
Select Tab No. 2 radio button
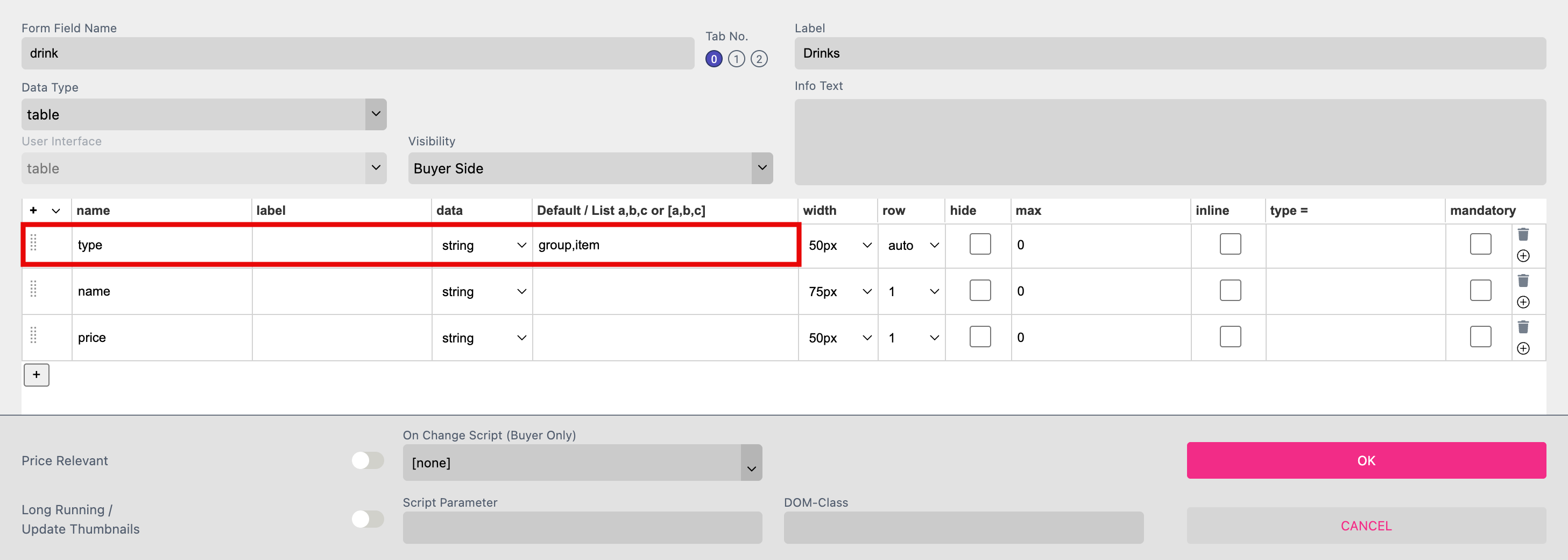759,59
